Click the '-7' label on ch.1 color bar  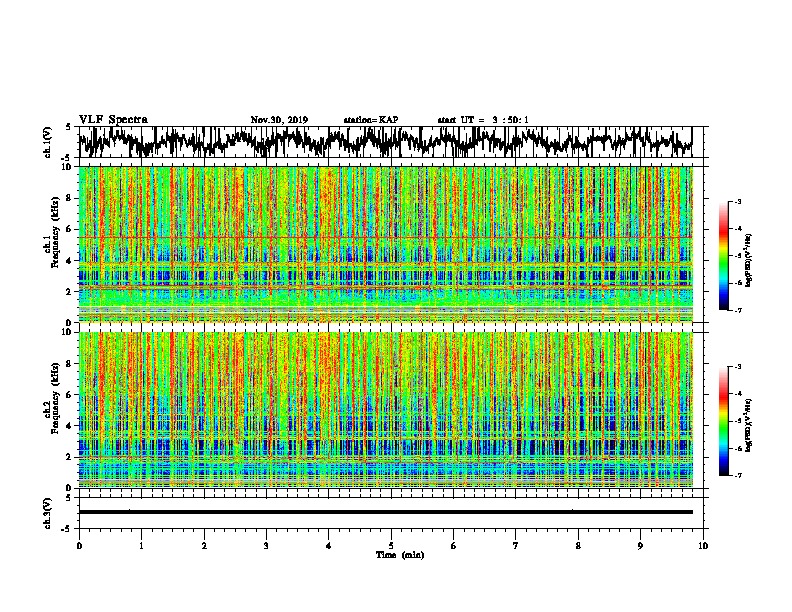click(737, 310)
